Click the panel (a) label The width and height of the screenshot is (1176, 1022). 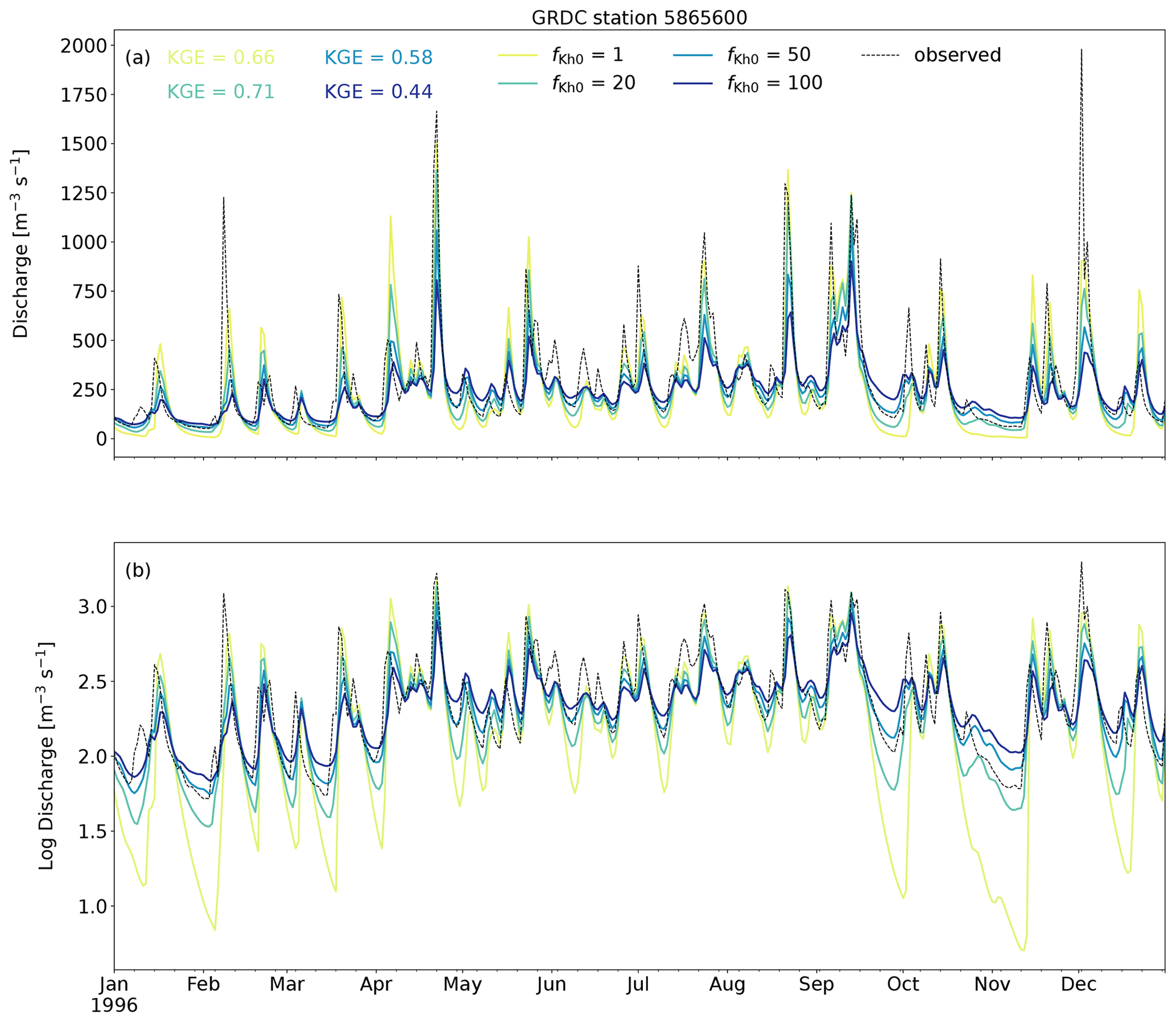138,57
